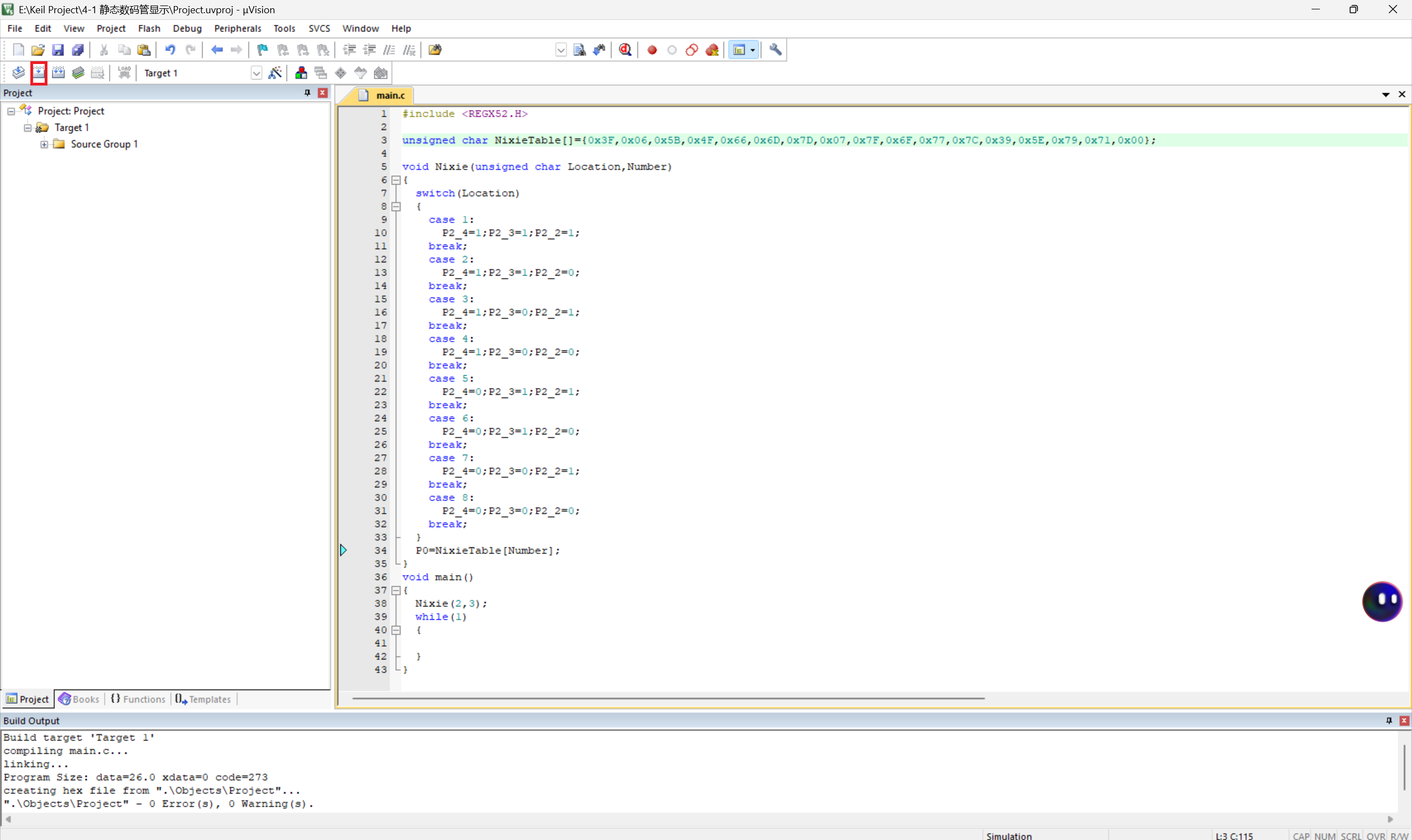Open the Peripherals menu
The image size is (1412, 840).
pyautogui.click(x=237, y=28)
